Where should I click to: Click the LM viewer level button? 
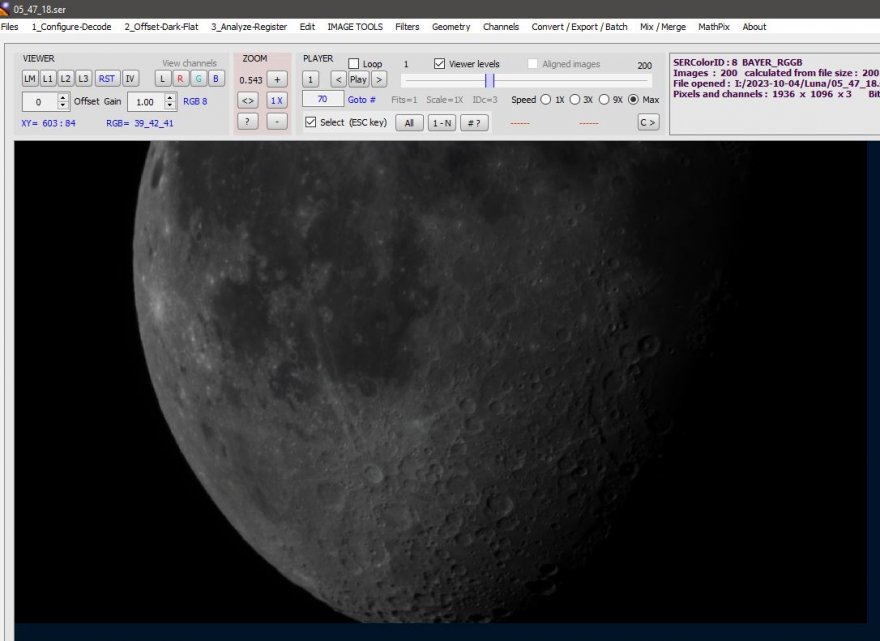30,79
